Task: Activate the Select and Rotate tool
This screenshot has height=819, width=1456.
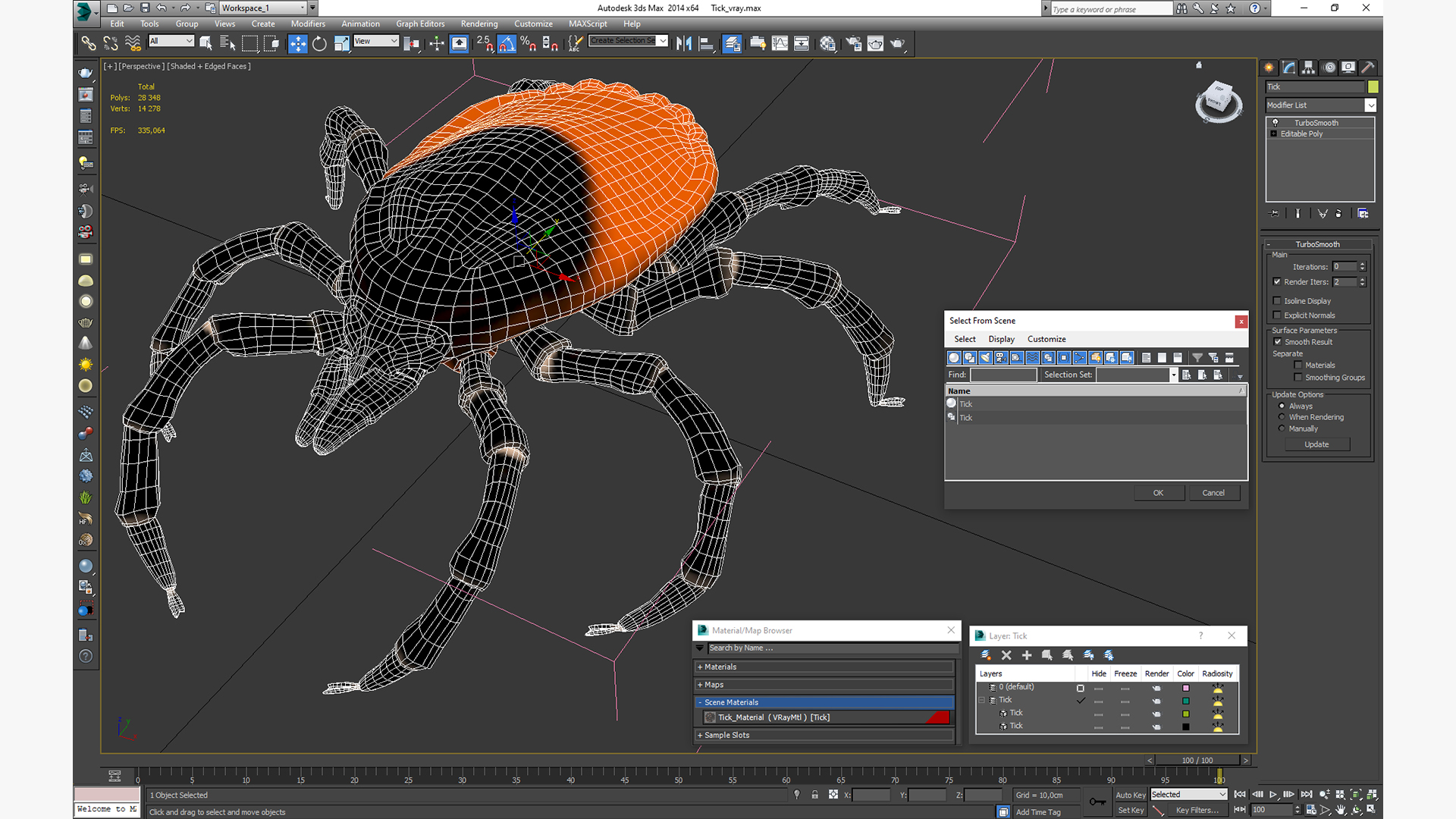Action: (319, 44)
